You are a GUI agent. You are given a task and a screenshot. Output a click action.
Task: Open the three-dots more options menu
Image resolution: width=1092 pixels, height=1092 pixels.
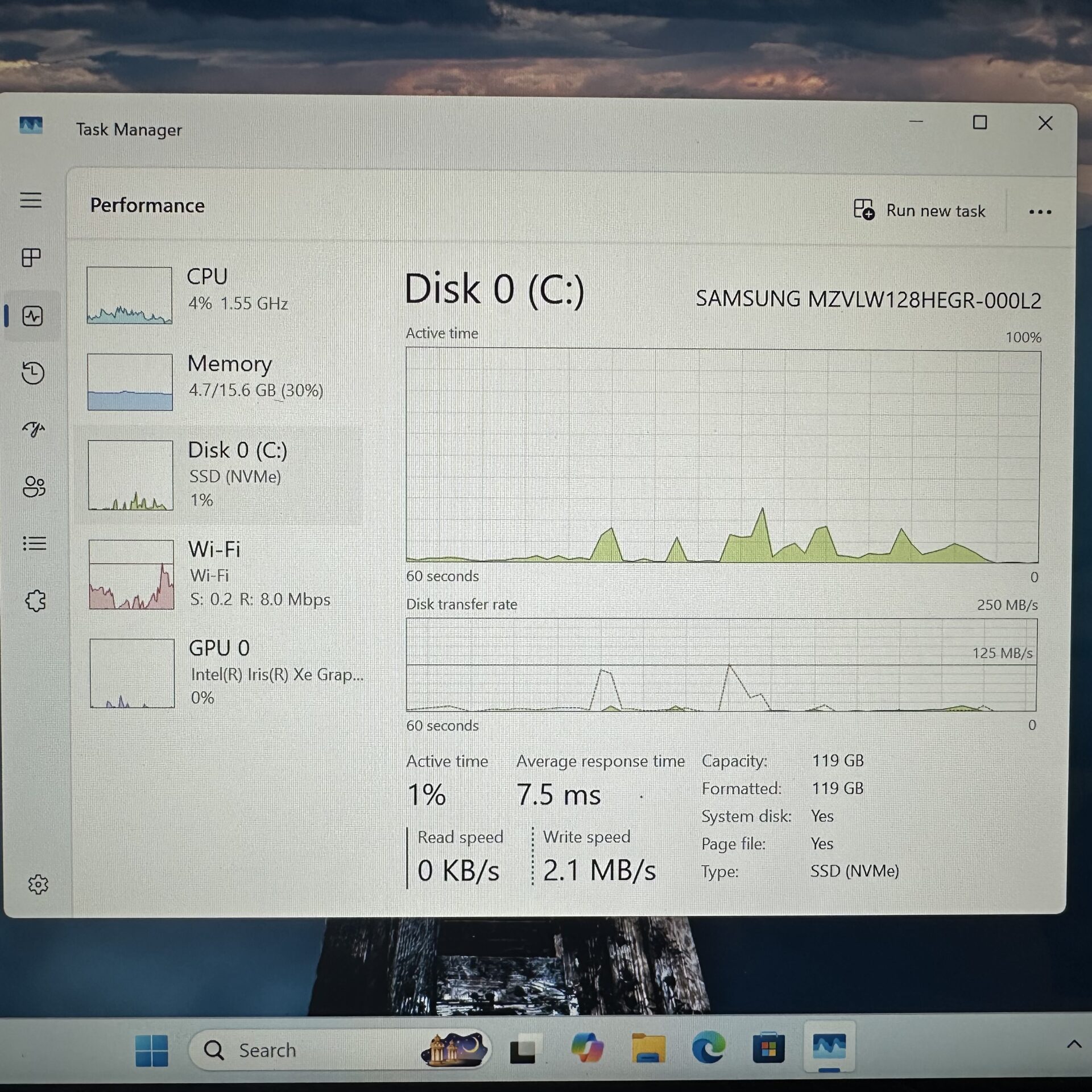click(1040, 212)
